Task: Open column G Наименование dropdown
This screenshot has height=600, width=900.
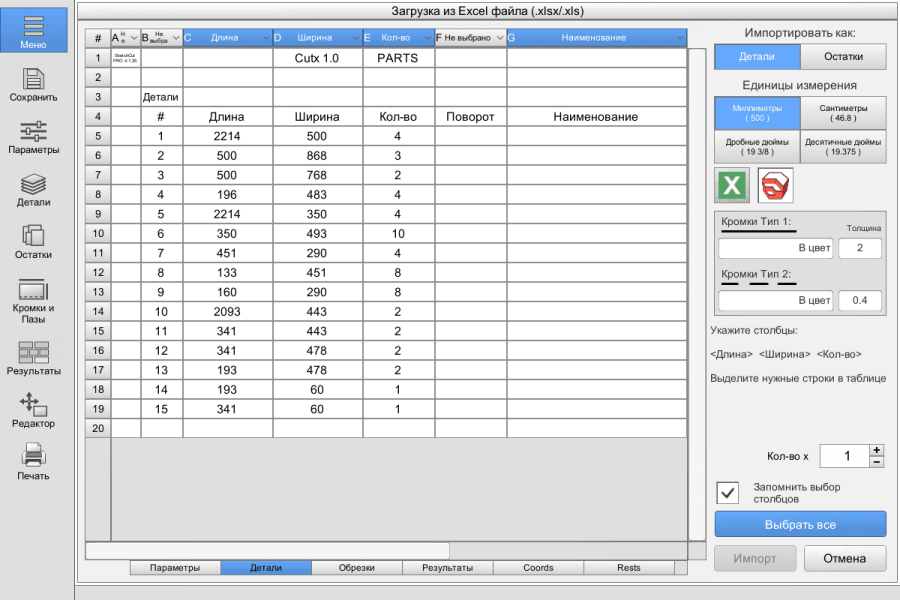Action: pyautogui.click(x=597, y=38)
